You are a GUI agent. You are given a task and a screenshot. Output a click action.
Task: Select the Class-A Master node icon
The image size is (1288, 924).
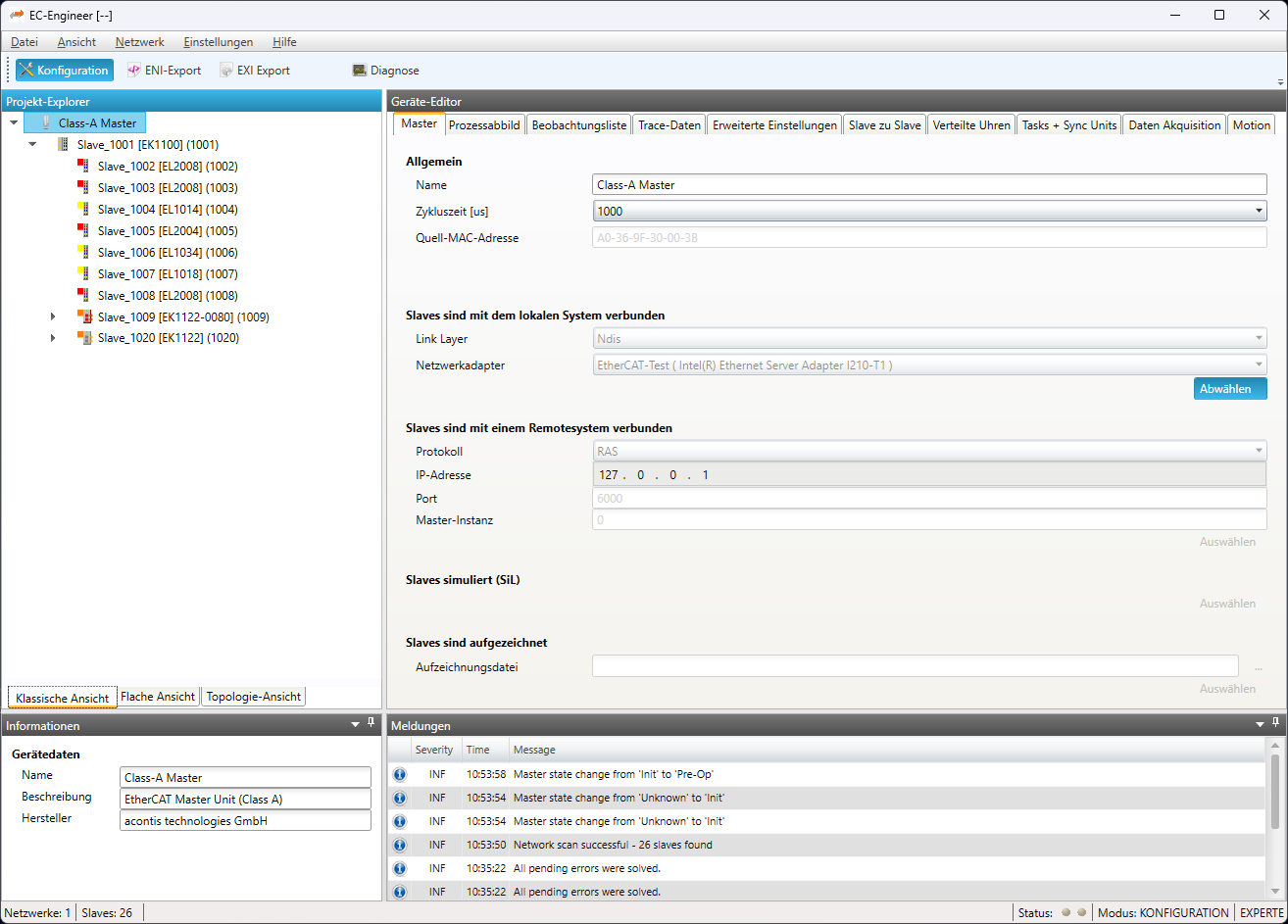pyautogui.click(x=45, y=123)
